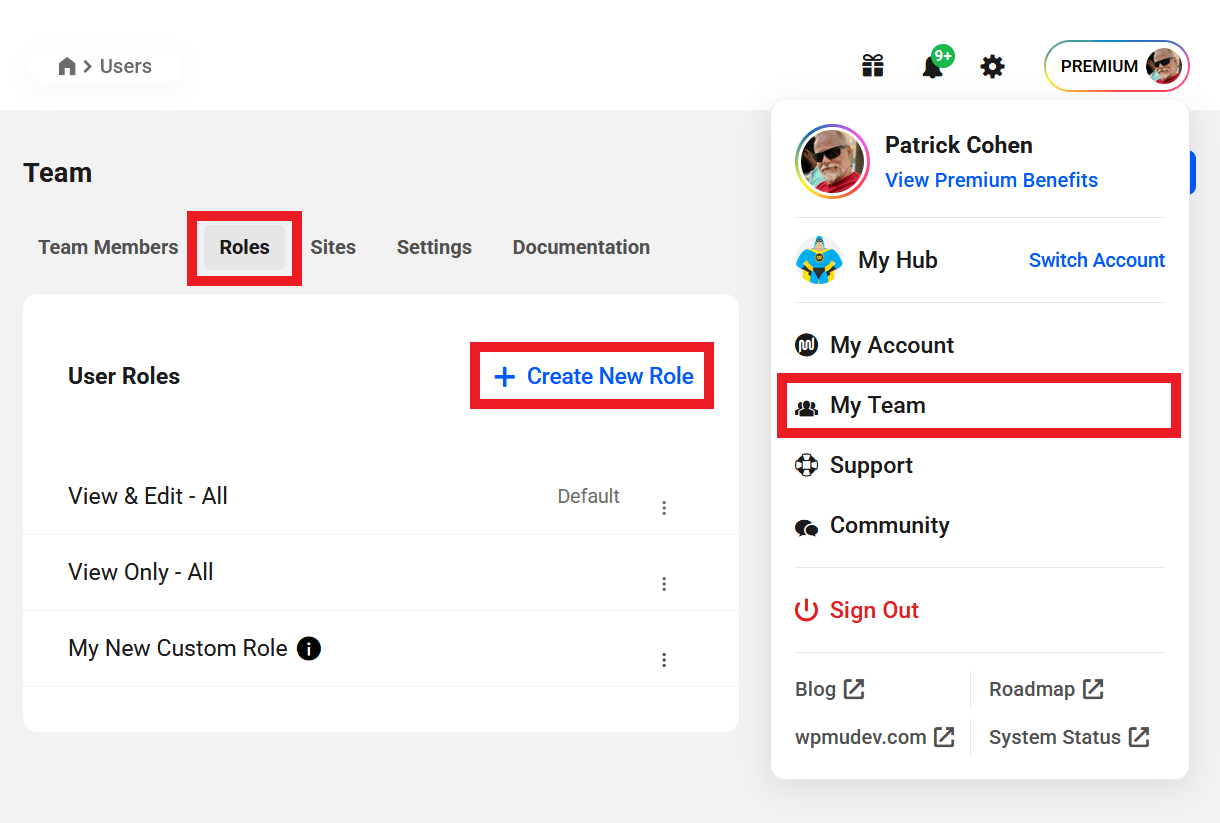The height and width of the screenshot is (823, 1220).
Task: Click the My Hub label
Action: click(x=898, y=260)
